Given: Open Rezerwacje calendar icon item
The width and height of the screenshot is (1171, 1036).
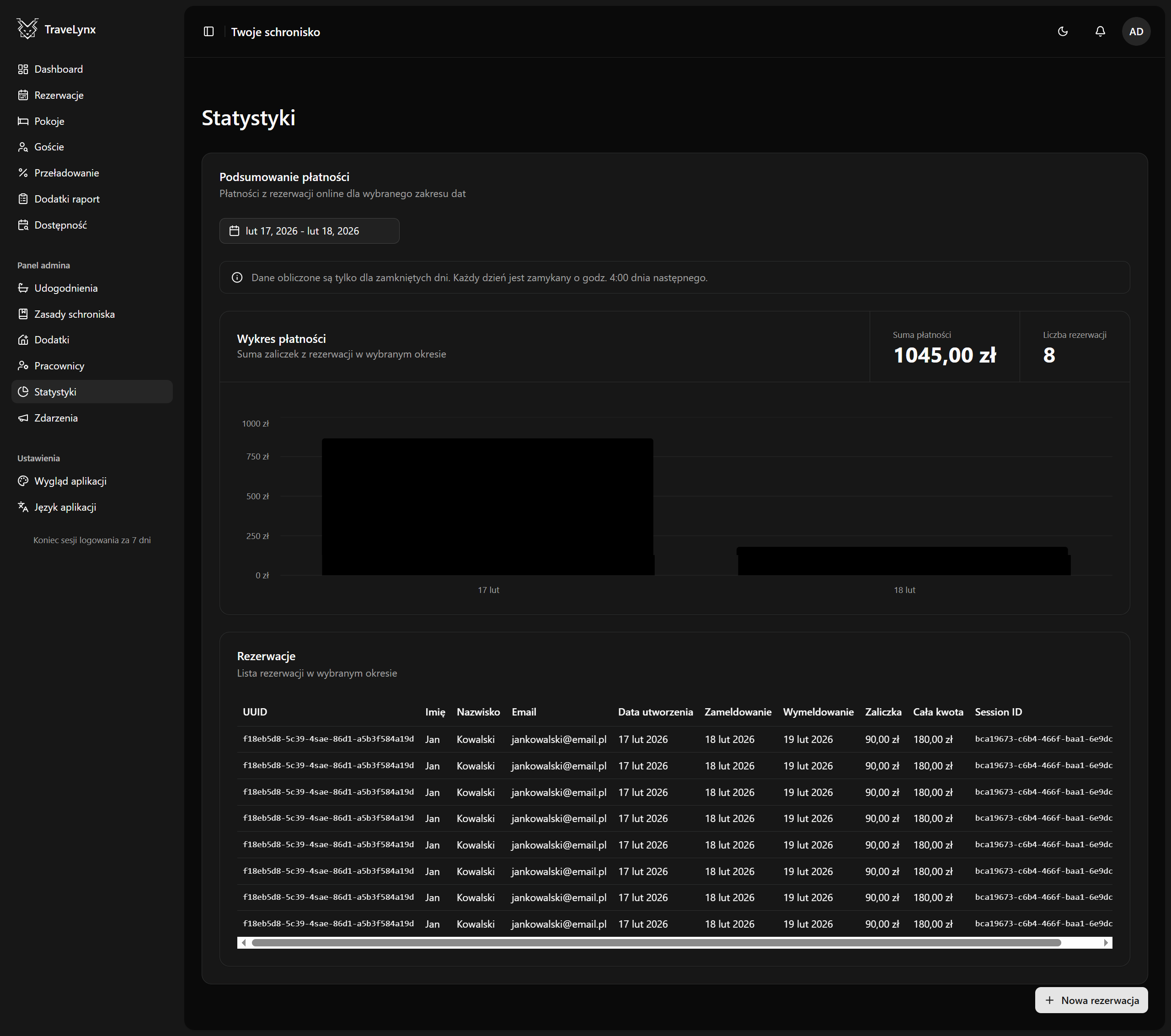Looking at the screenshot, I should click(x=59, y=95).
